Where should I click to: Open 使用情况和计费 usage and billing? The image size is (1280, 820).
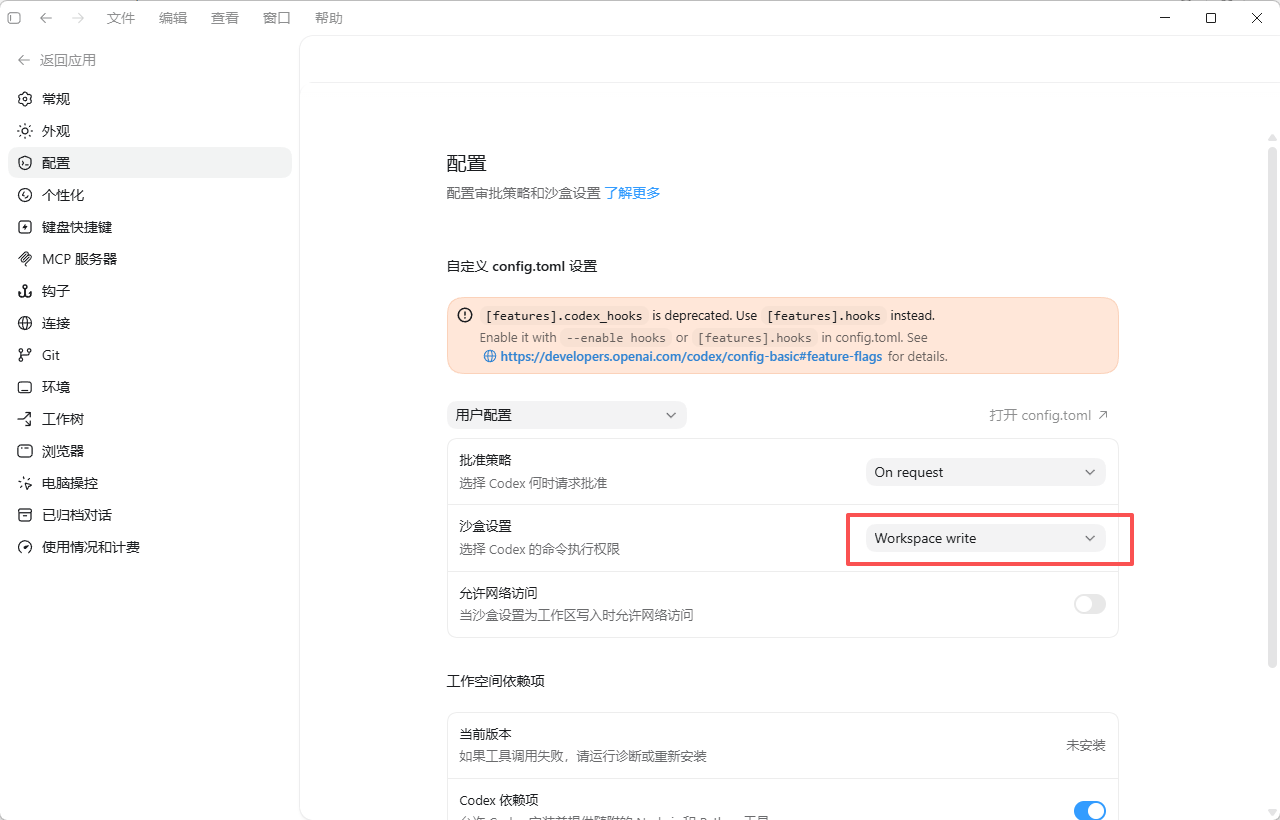pyautogui.click(x=150, y=547)
